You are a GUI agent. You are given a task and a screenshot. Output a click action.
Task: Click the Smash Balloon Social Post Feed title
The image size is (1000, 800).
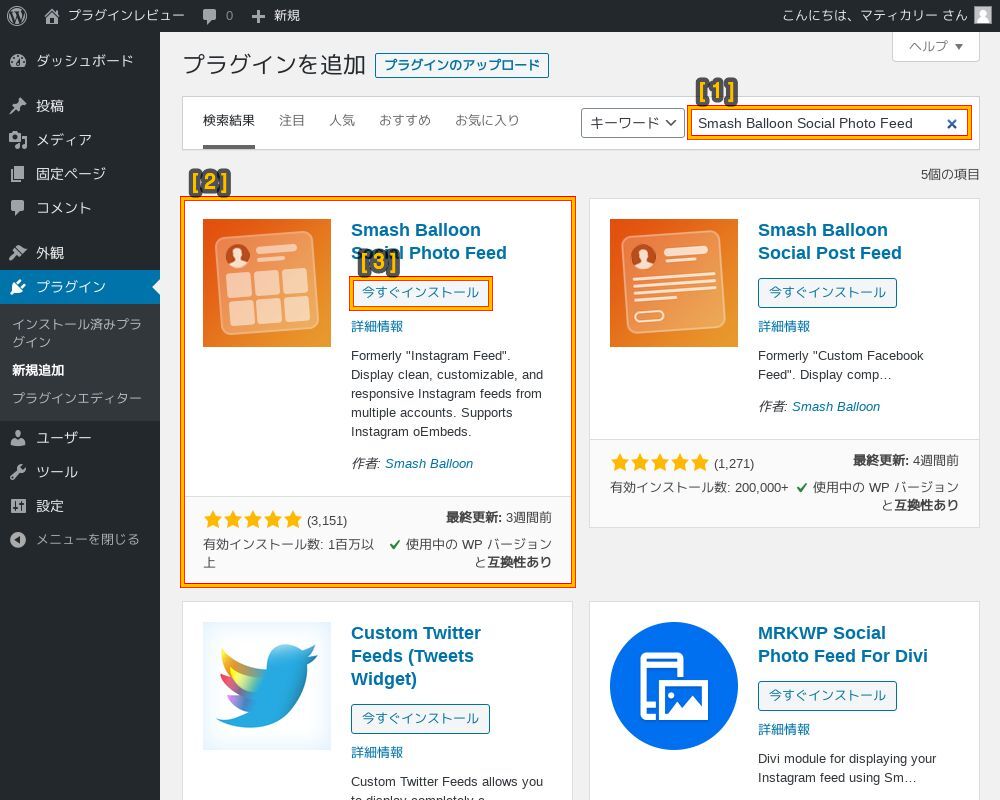(830, 241)
